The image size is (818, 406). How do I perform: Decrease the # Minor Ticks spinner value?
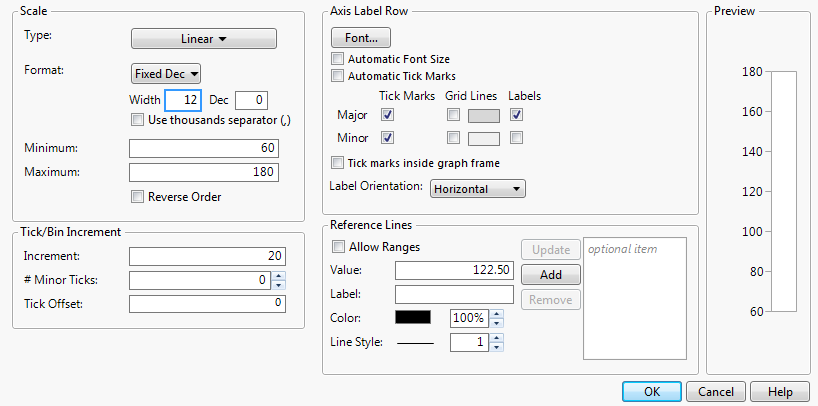click(278, 285)
